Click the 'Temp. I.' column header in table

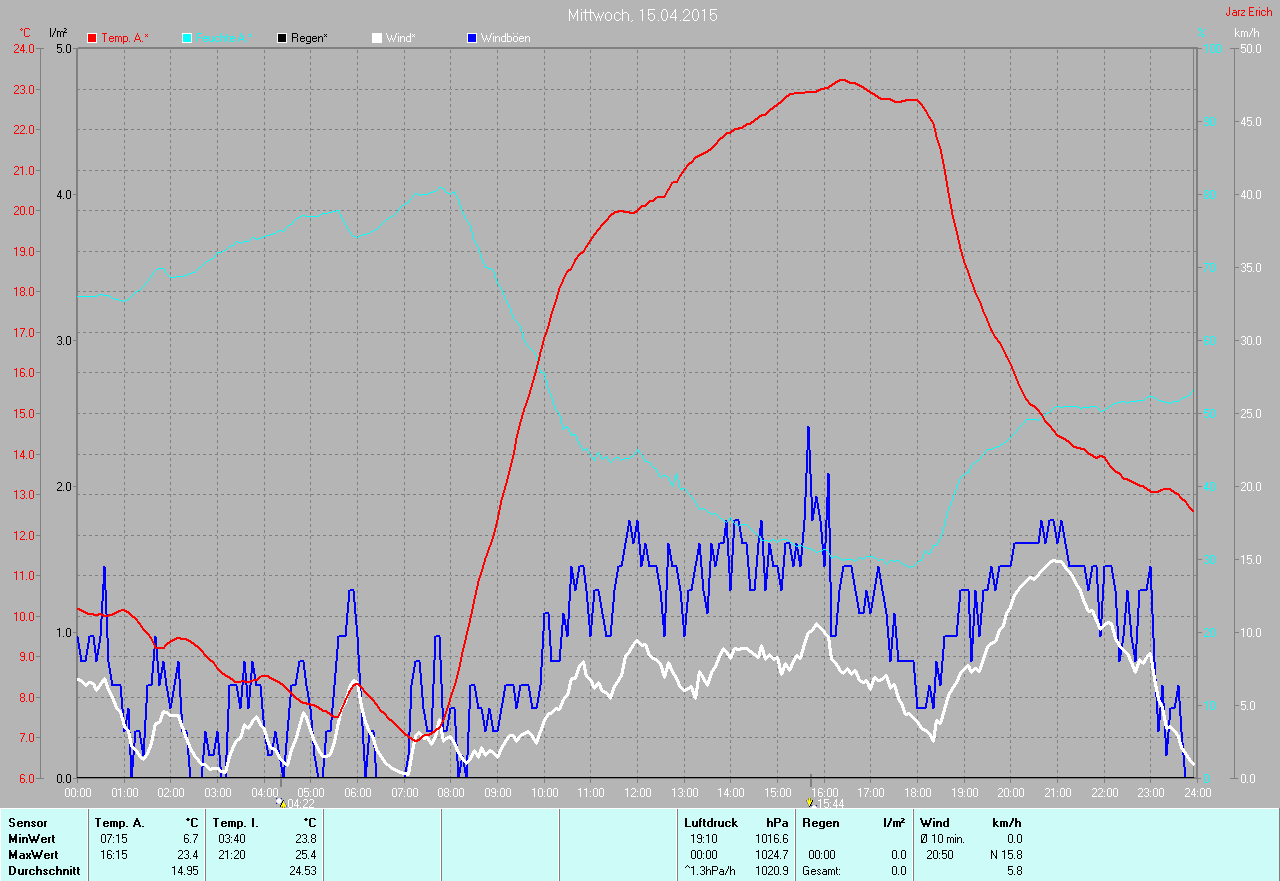tap(236, 823)
